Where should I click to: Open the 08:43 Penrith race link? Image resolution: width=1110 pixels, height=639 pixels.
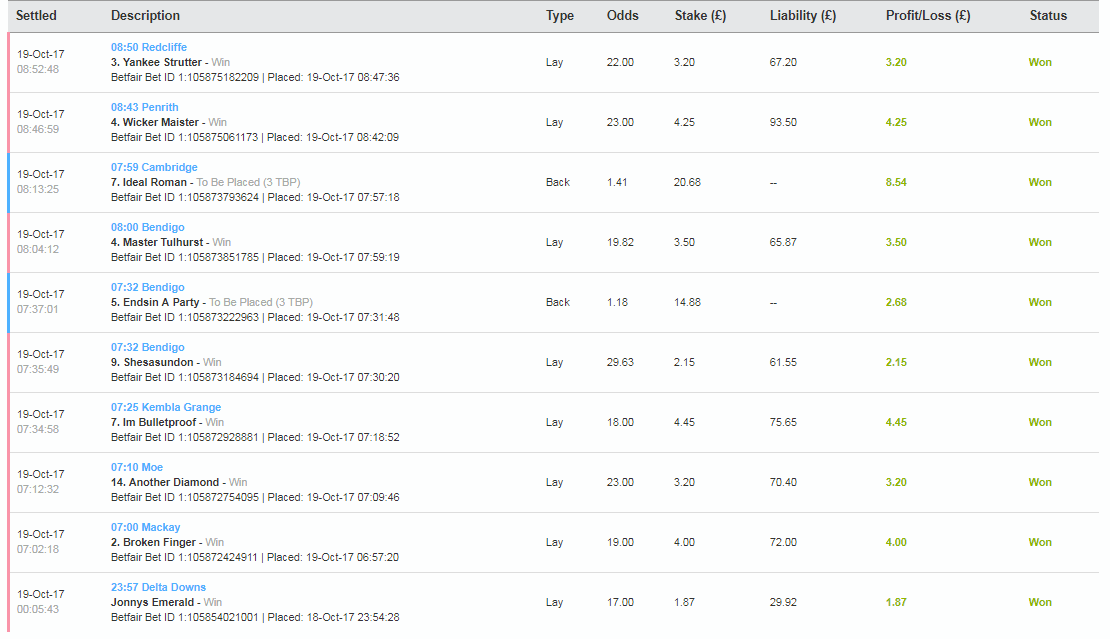coord(144,107)
